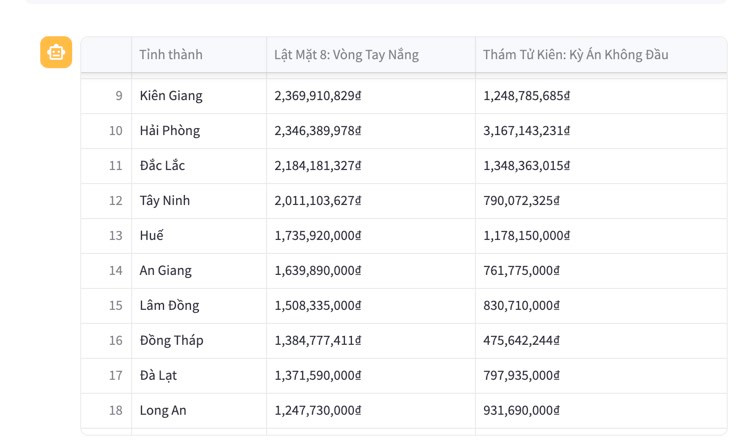Click the orange robot assistant avatar icon
This screenshot has height=442, width=740.
click(x=56, y=52)
